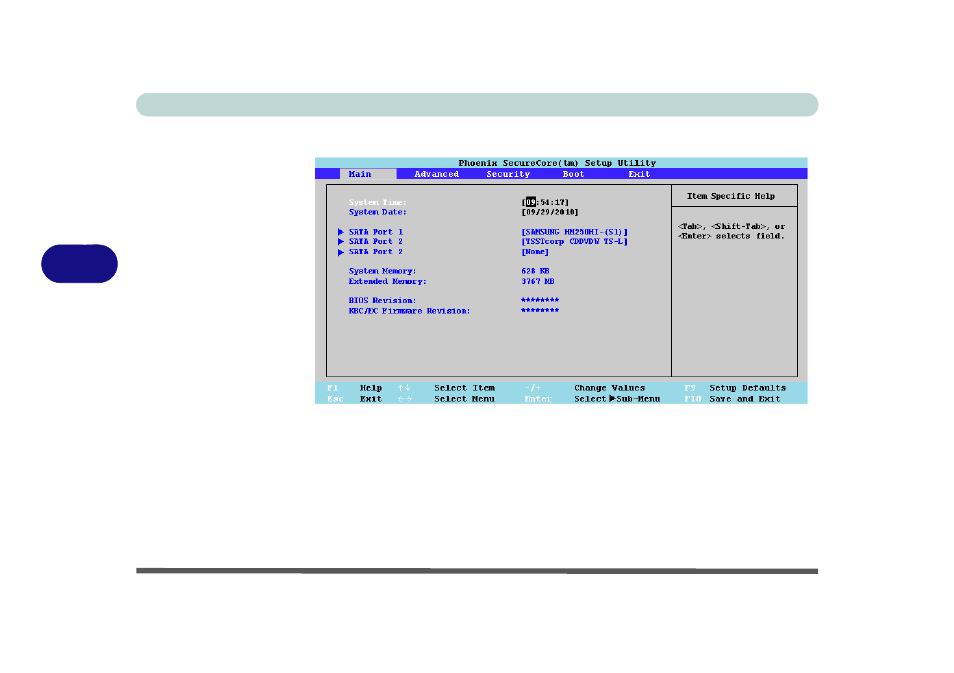Click the KBC/EC Firmware Revision label

[x=409, y=311]
